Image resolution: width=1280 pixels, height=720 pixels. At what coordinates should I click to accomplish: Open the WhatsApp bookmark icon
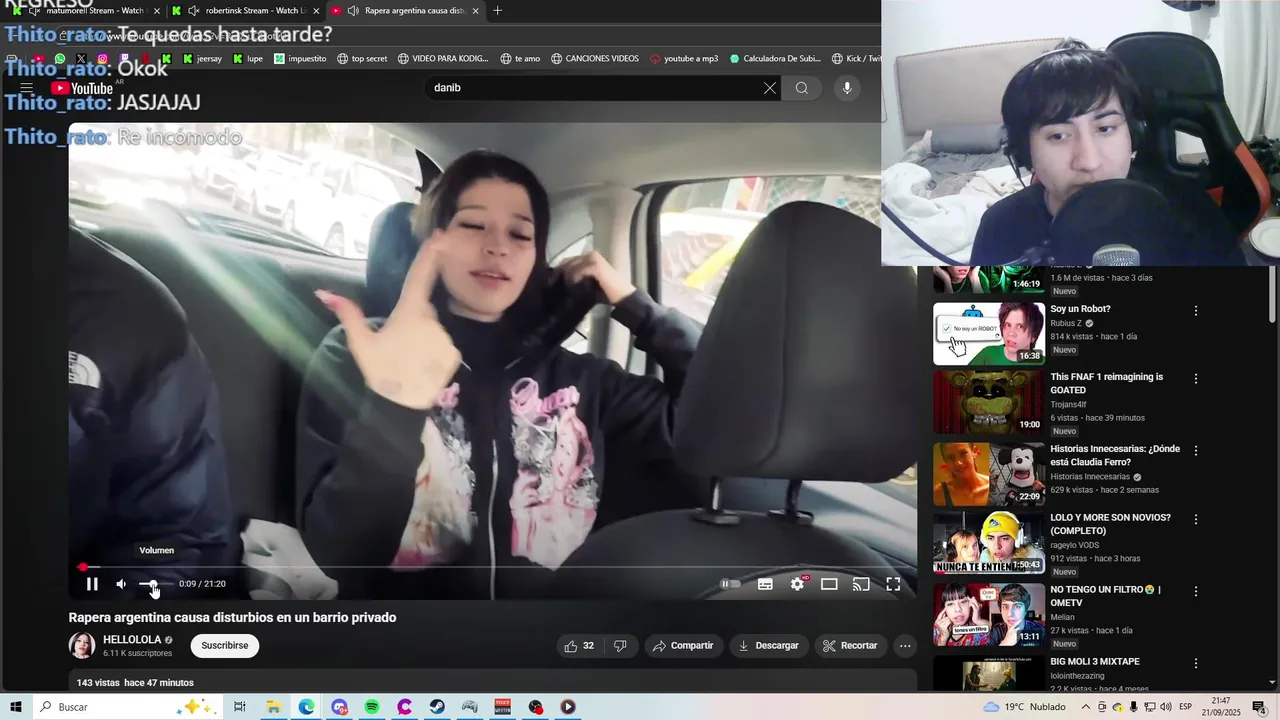(x=60, y=59)
